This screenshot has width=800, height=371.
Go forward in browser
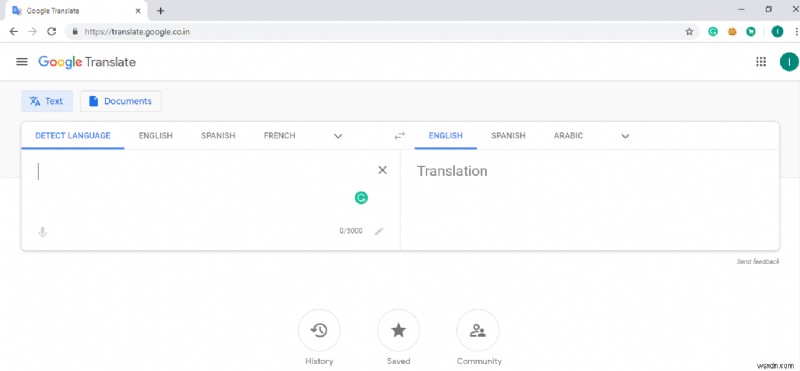(x=33, y=32)
